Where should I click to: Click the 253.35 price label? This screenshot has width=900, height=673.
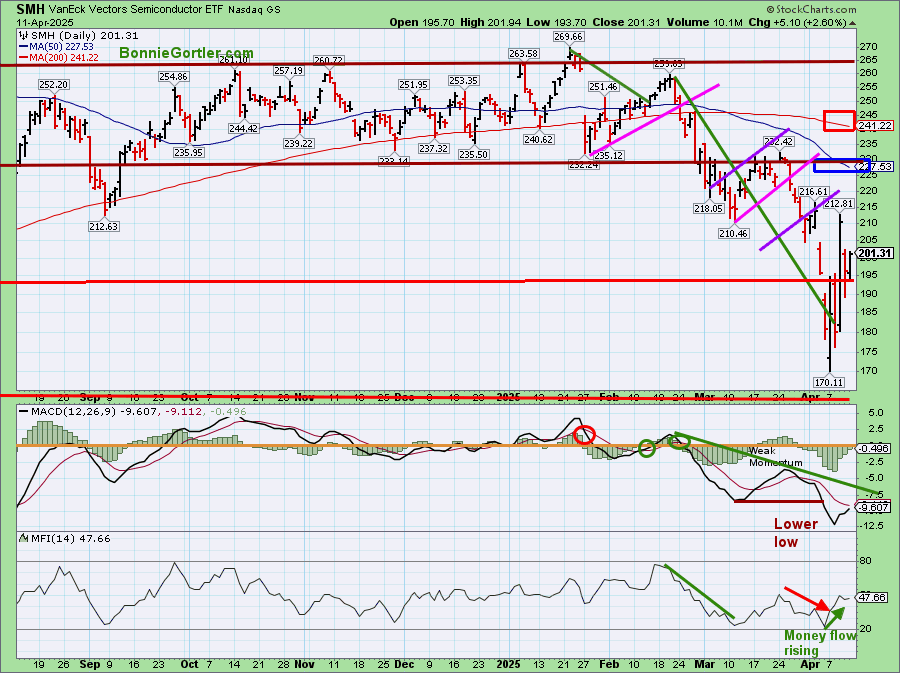pyautogui.click(x=464, y=81)
